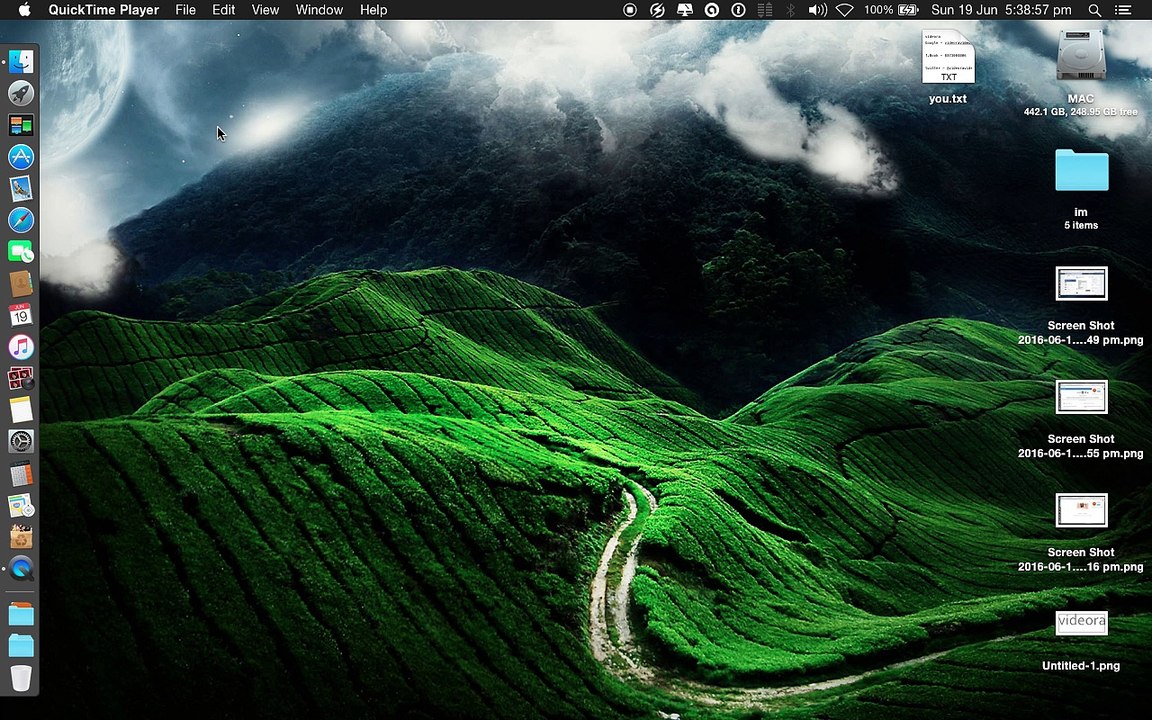Open the App Store Dock icon
This screenshot has height=720, width=1152.
click(x=21, y=156)
